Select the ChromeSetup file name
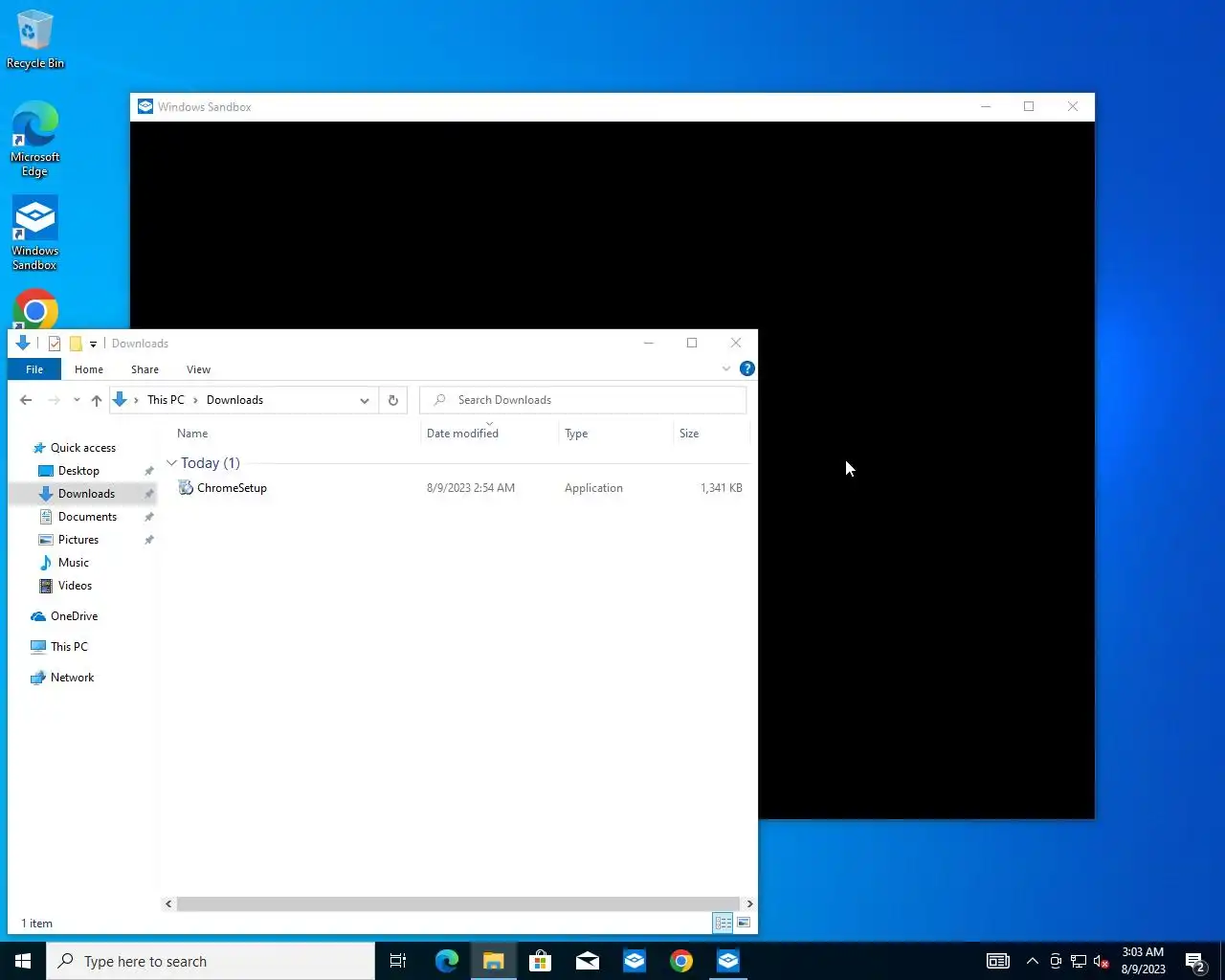This screenshot has width=1225, height=980. [x=232, y=488]
